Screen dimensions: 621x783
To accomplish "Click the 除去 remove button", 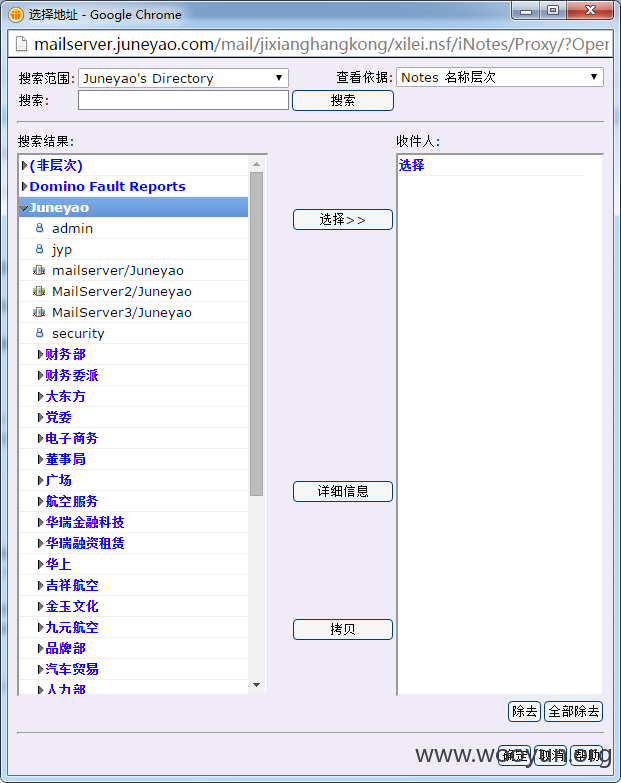I will tap(524, 711).
